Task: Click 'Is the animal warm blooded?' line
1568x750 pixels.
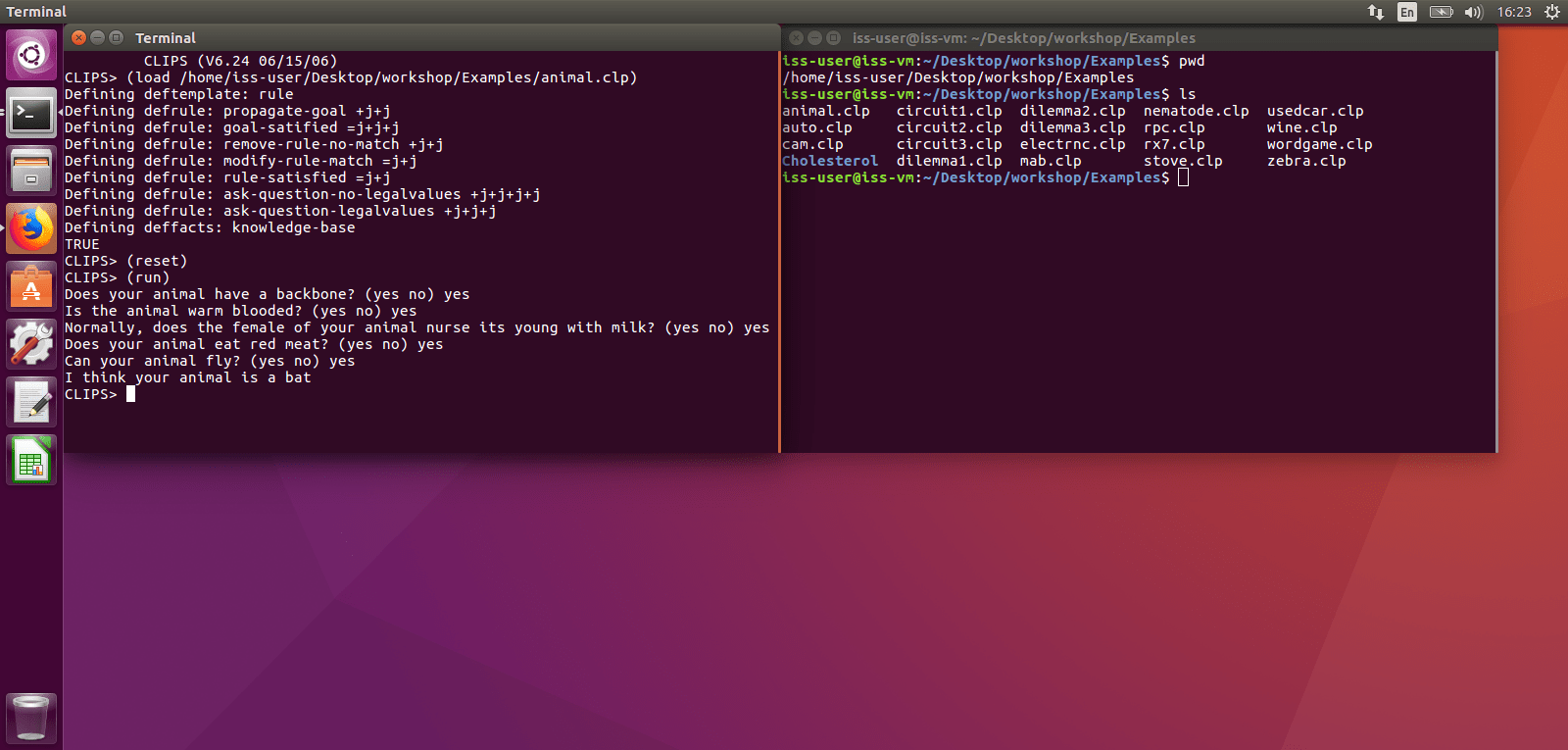Action: point(240,311)
